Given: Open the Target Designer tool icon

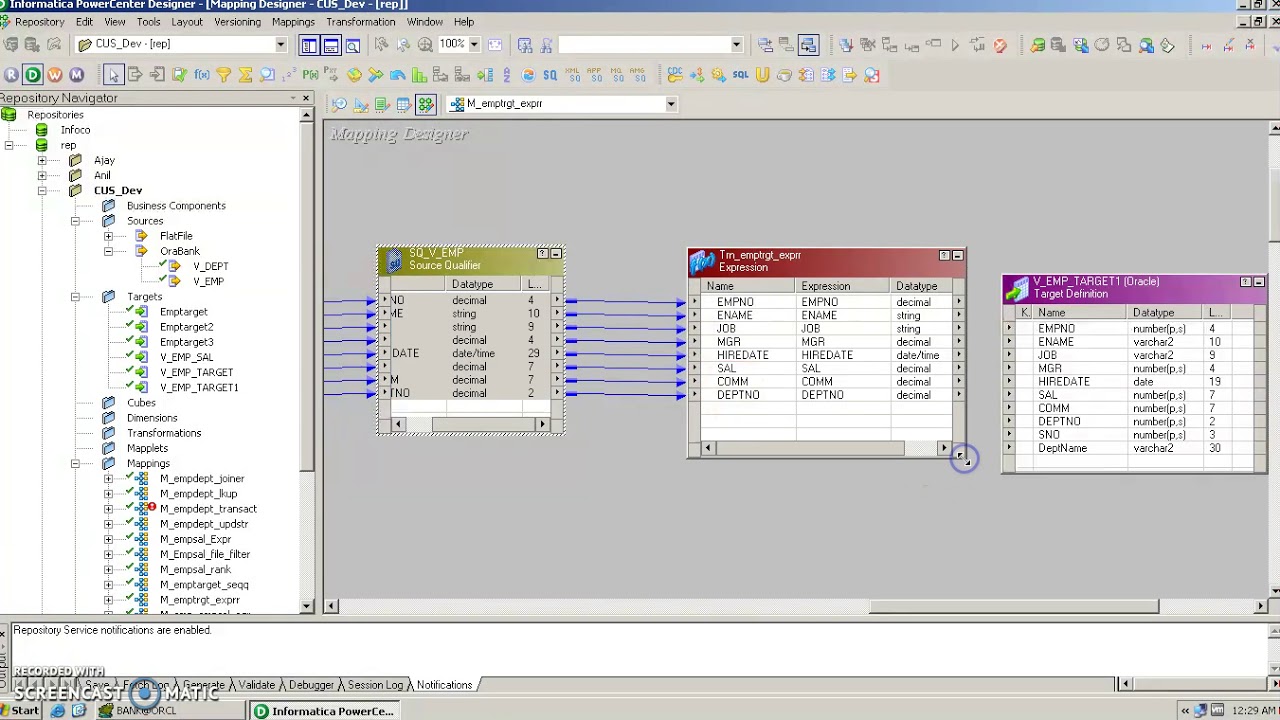Looking at the screenshot, I should tap(361, 104).
